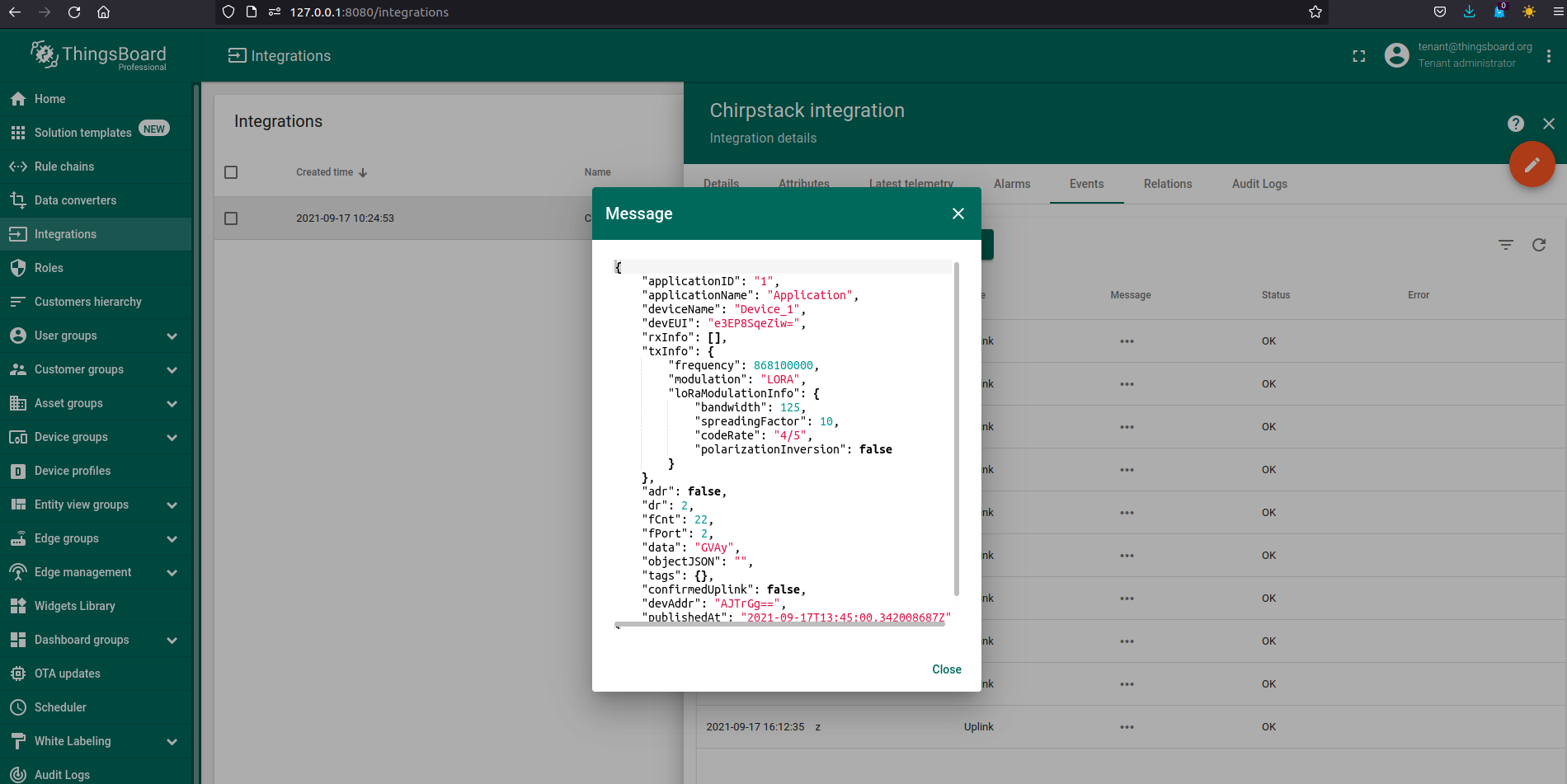Open Data converters page
Viewport: 1567px width, 784px height.
pyautogui.click(x=96, y=200)
